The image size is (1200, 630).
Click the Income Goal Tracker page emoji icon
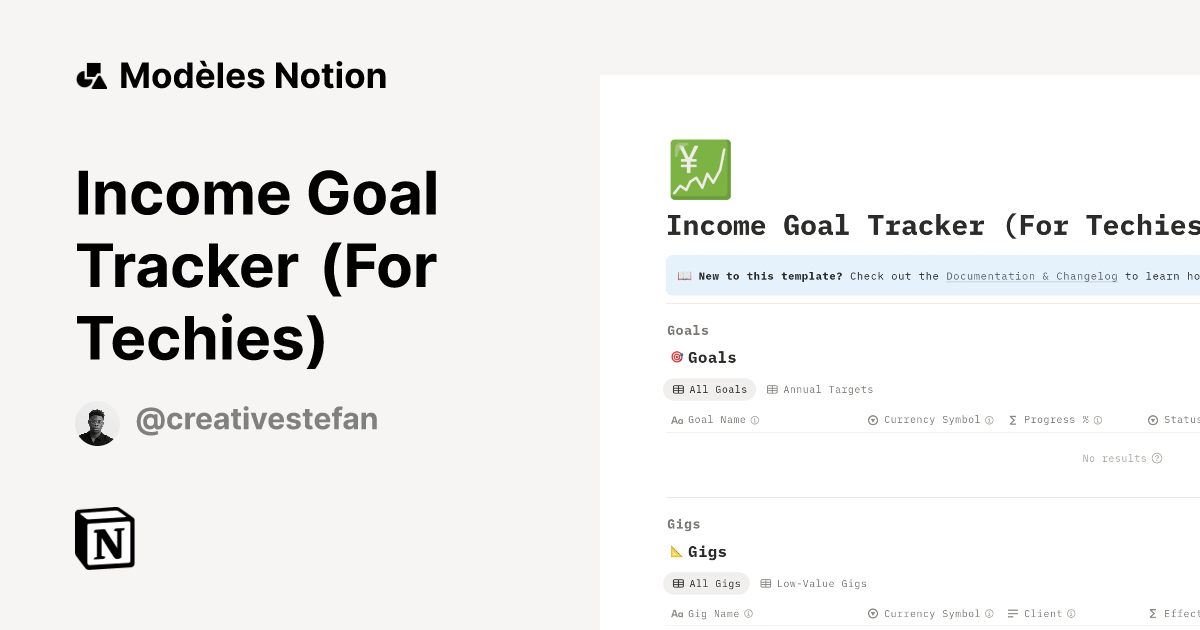(x=699, y=169)
